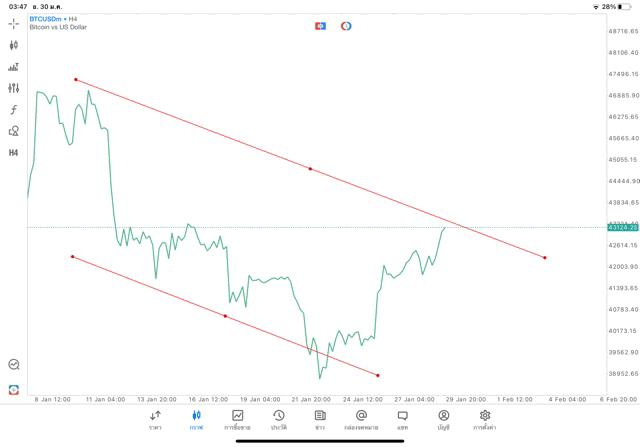The width and height of the screenshot is (640, 447).
Task: Open the H4 timeframe selector
Action: pyautogui.click(x=14, y=153)
